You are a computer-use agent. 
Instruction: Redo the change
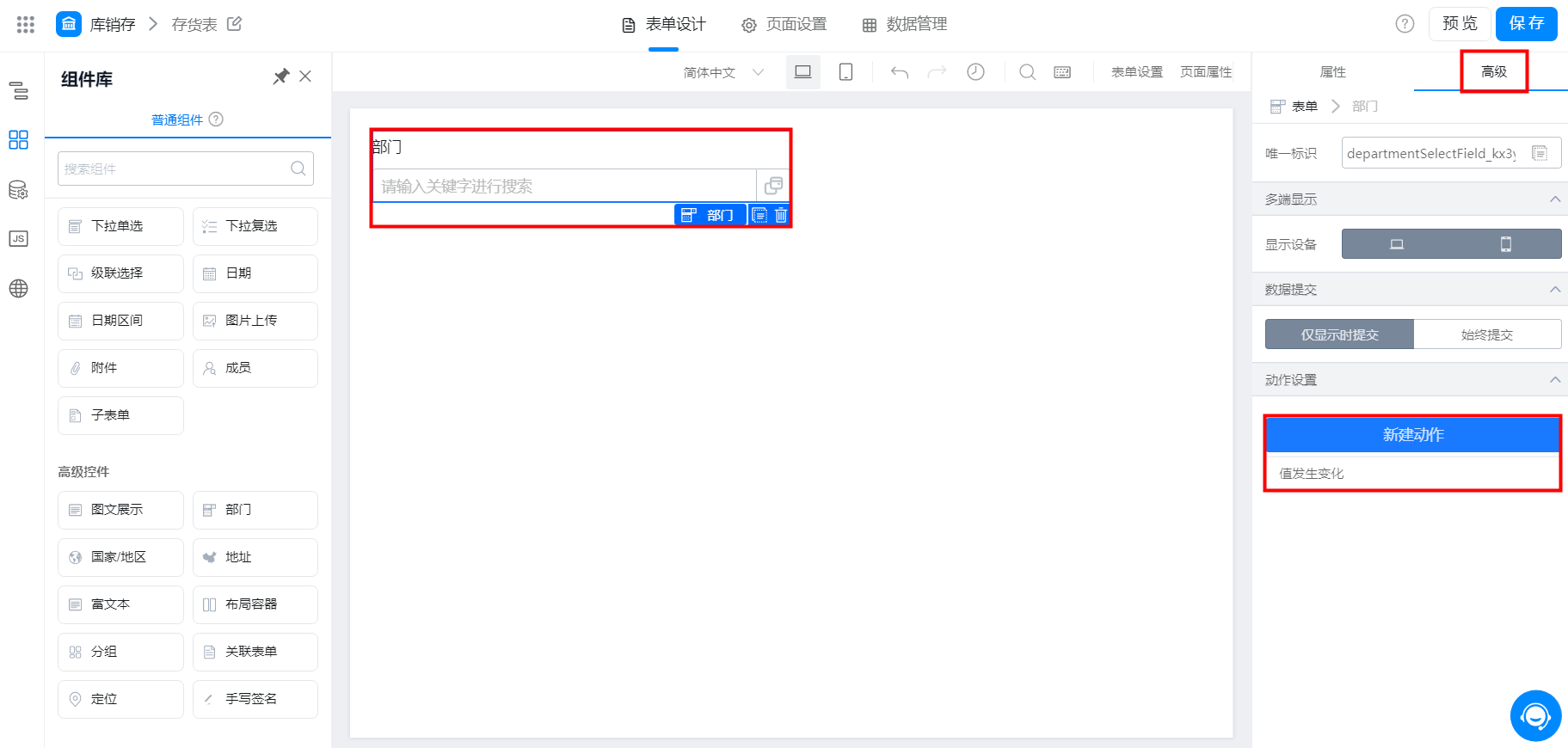tap(937, 72)
